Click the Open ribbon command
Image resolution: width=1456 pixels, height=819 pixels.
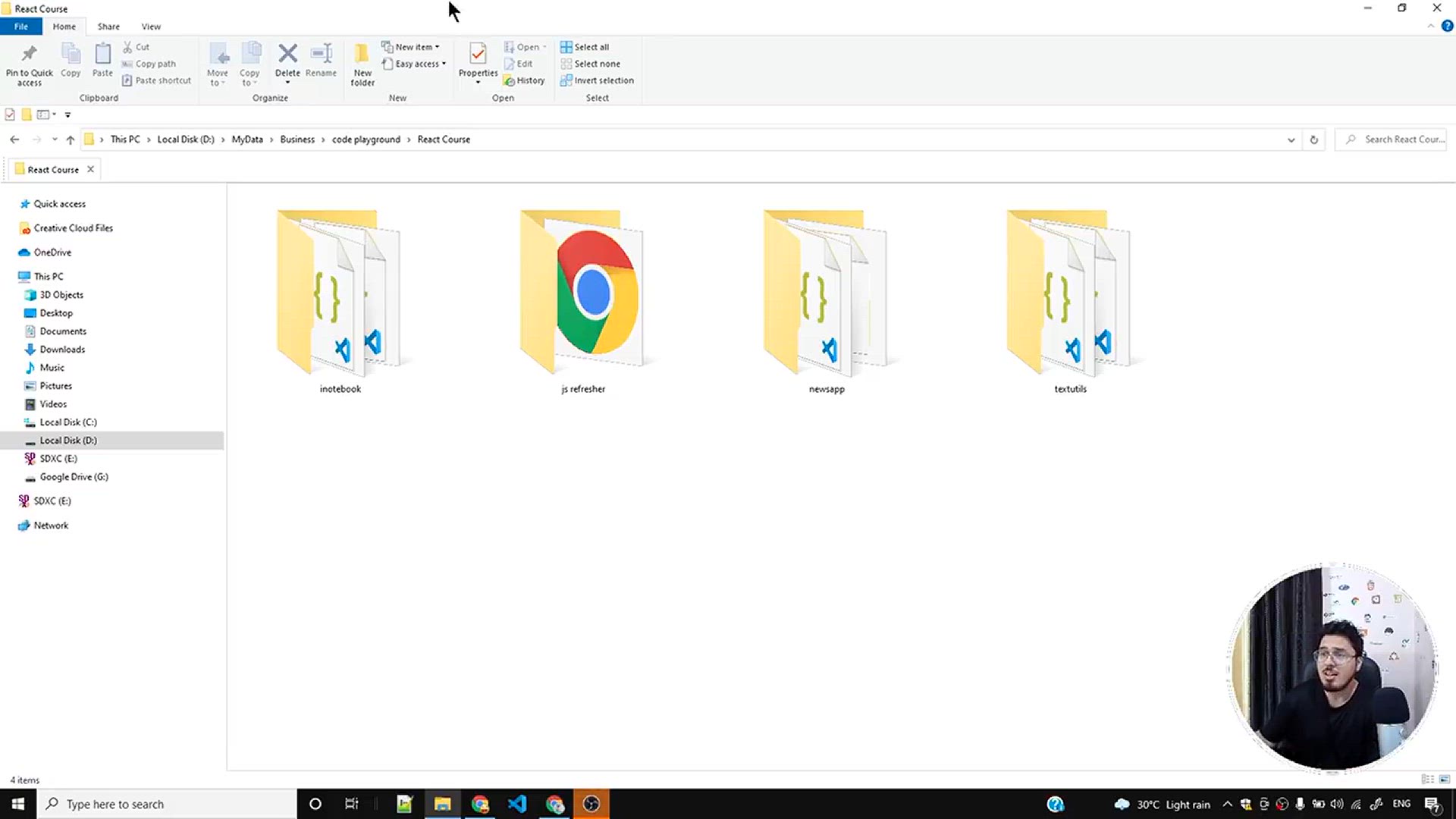point(525,47)
